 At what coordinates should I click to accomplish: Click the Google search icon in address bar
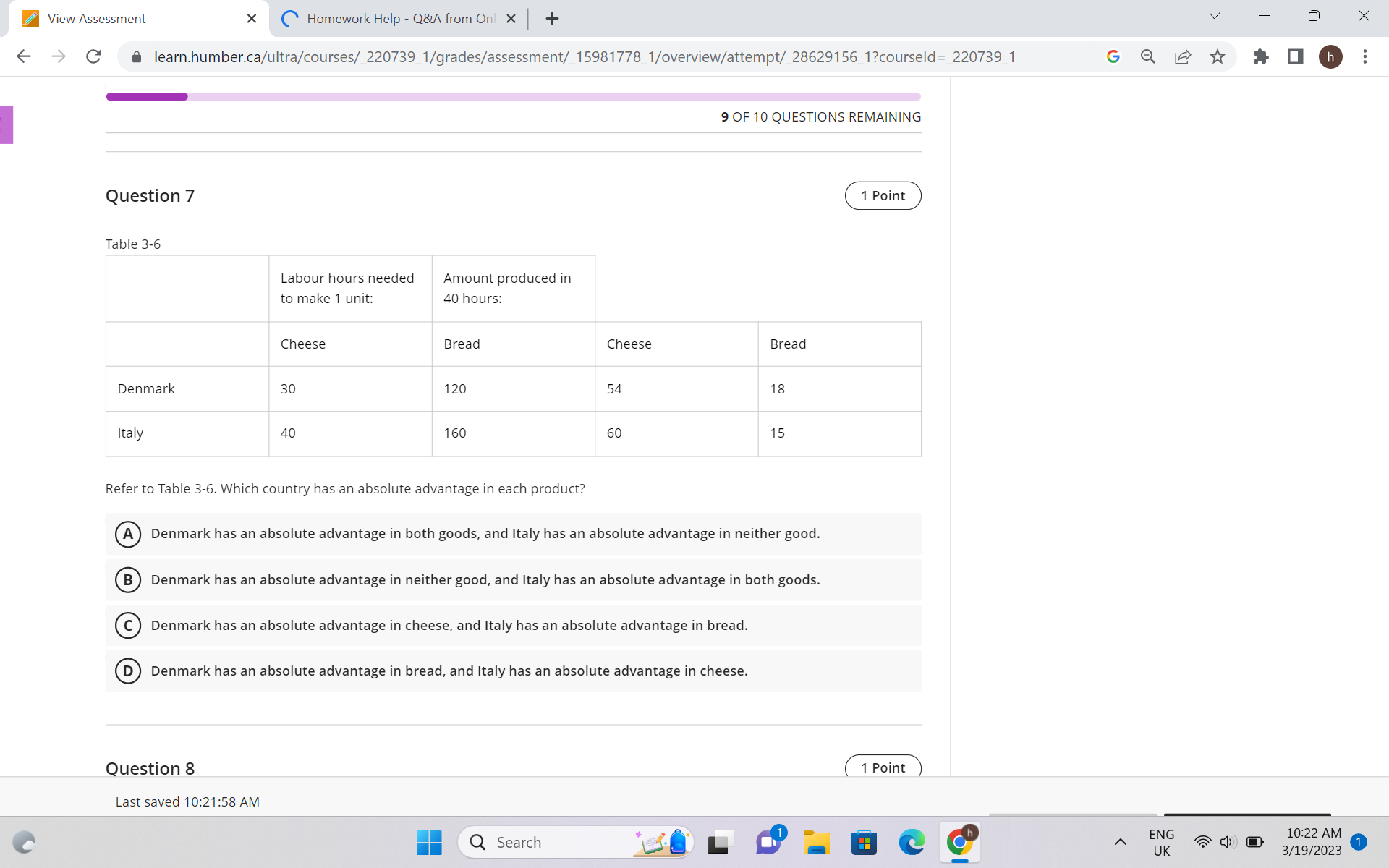coord(1113,56)
